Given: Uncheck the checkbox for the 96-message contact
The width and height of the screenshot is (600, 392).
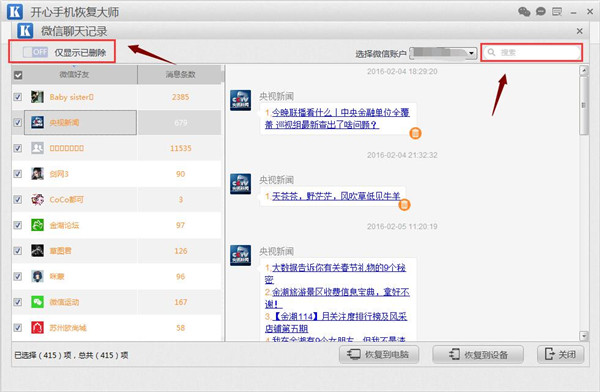Looking at the screenshot, I should click(x=18, y=276).
